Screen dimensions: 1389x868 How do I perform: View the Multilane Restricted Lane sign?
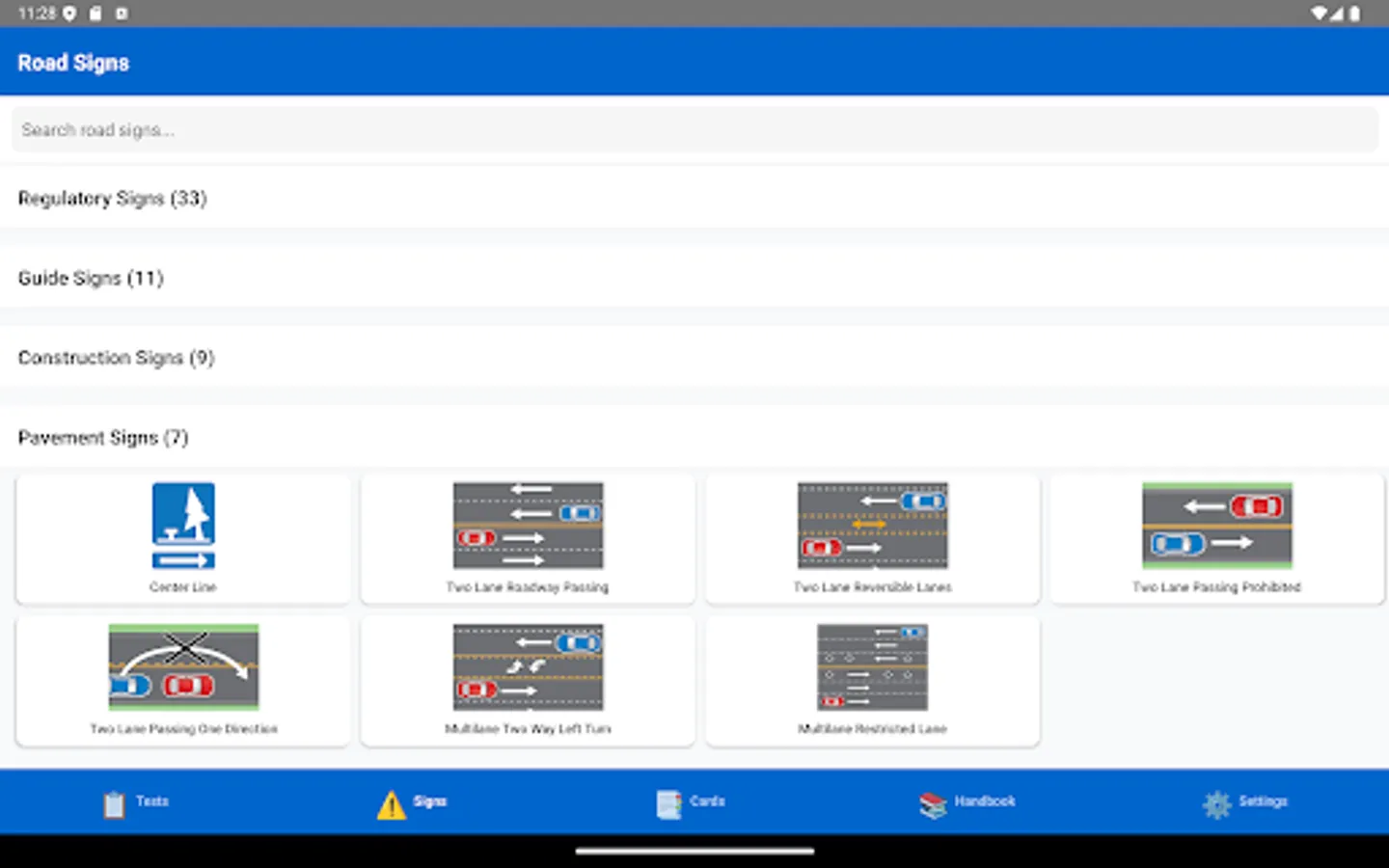pos(872,680)
